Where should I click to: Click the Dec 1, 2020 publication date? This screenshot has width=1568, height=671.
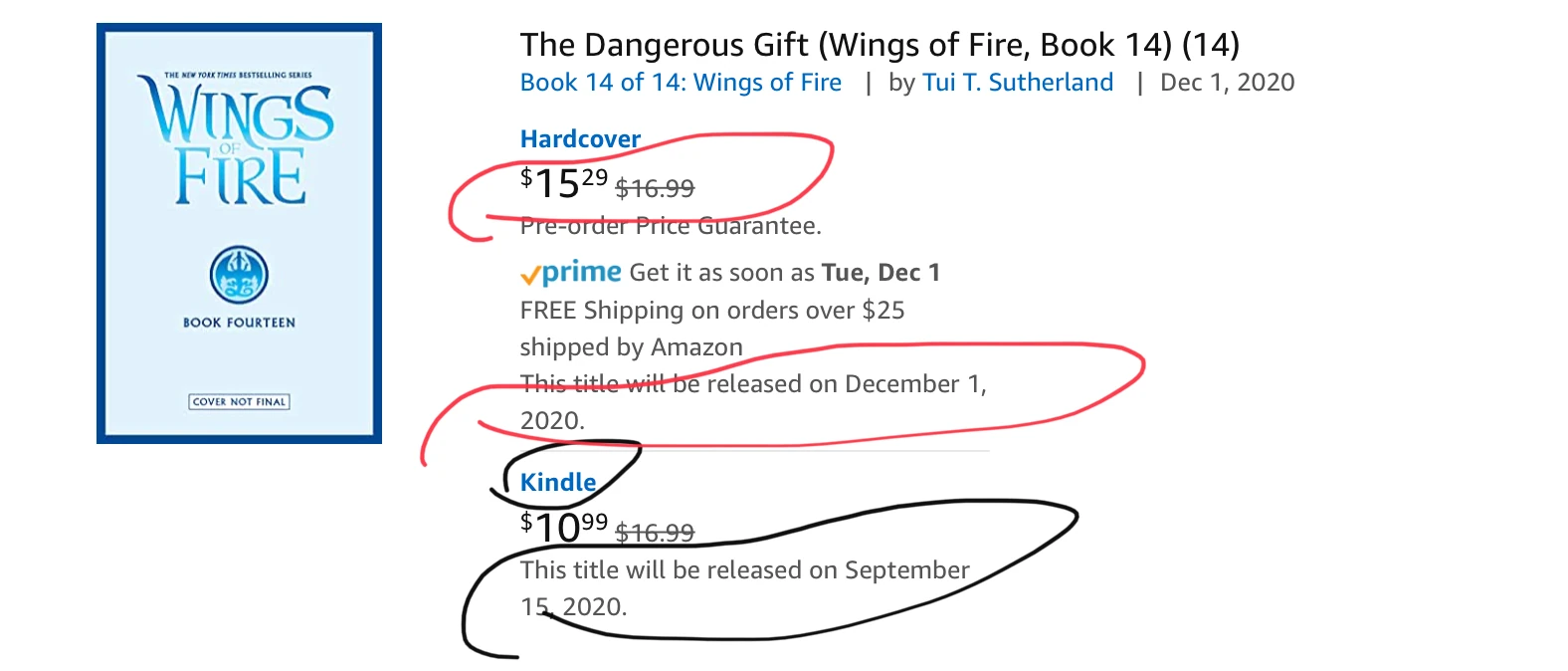pos(1227,83)
